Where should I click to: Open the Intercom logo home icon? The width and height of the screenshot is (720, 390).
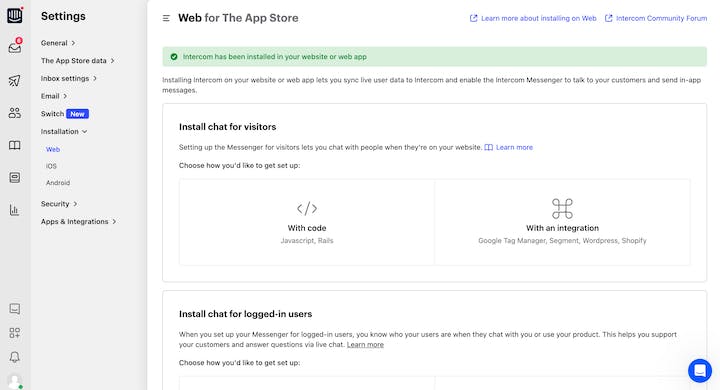(15, 15)
